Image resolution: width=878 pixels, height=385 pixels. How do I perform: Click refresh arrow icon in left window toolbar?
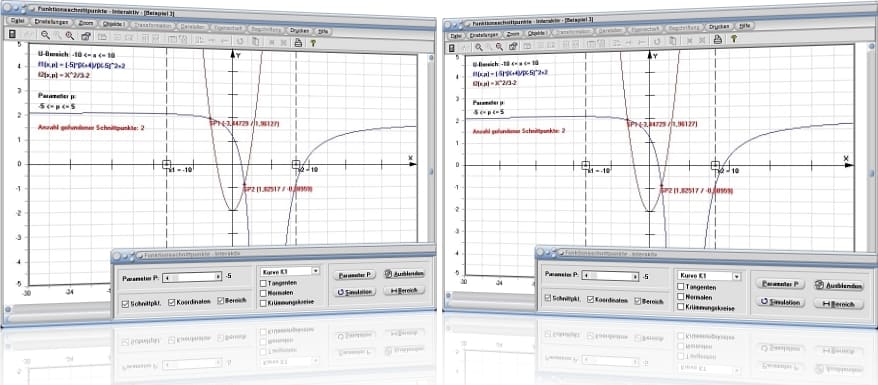click(240, 40)
